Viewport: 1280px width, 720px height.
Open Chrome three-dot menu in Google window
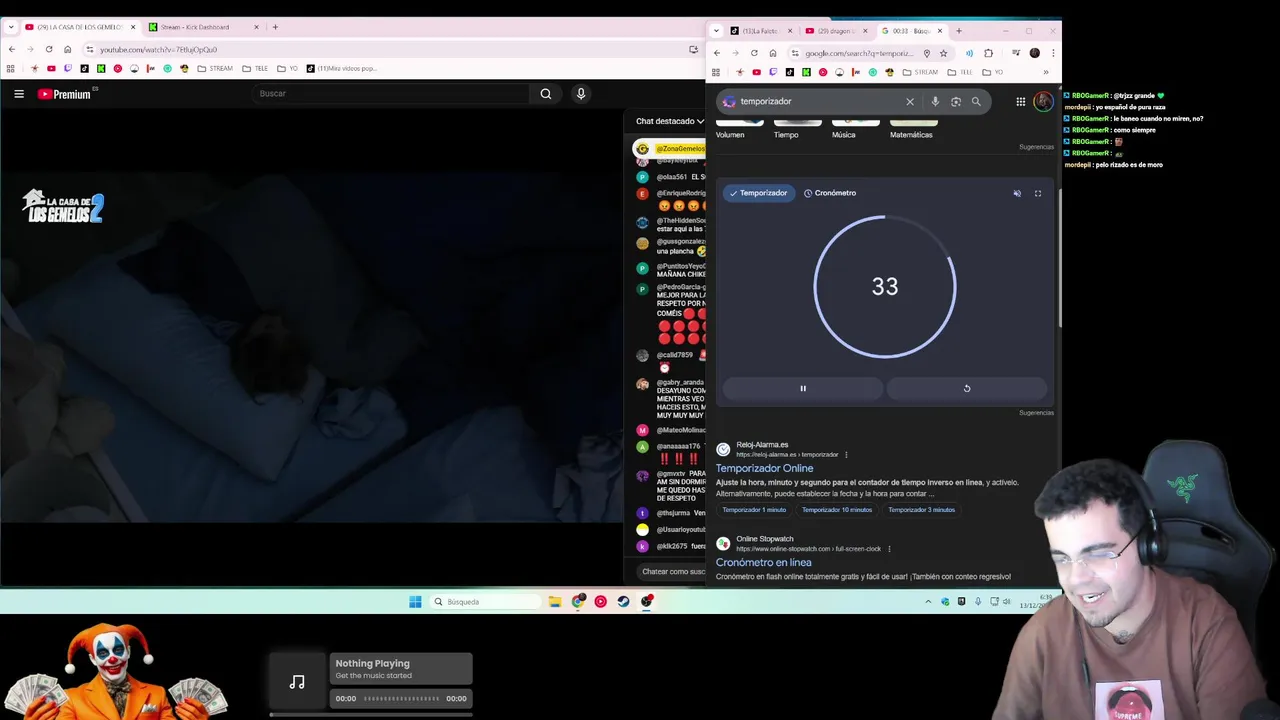(x=1052, y=53)
